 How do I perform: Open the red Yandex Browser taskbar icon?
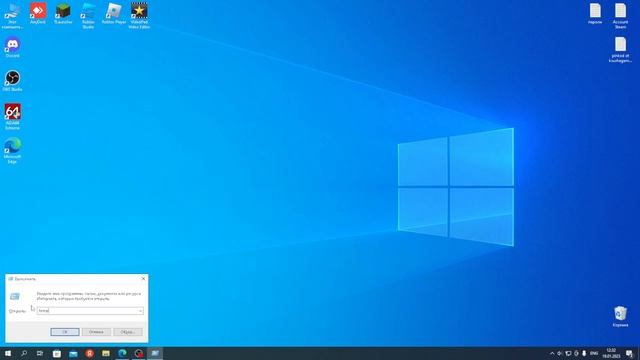coord(89,353)
